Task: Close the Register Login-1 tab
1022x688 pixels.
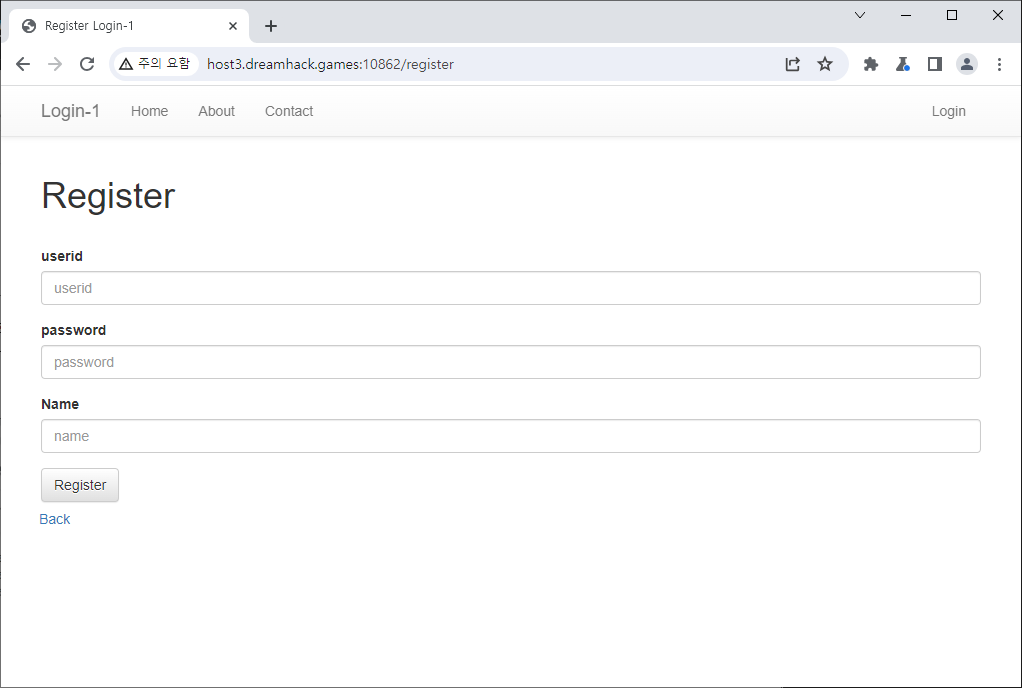Action: pos(234,26)
